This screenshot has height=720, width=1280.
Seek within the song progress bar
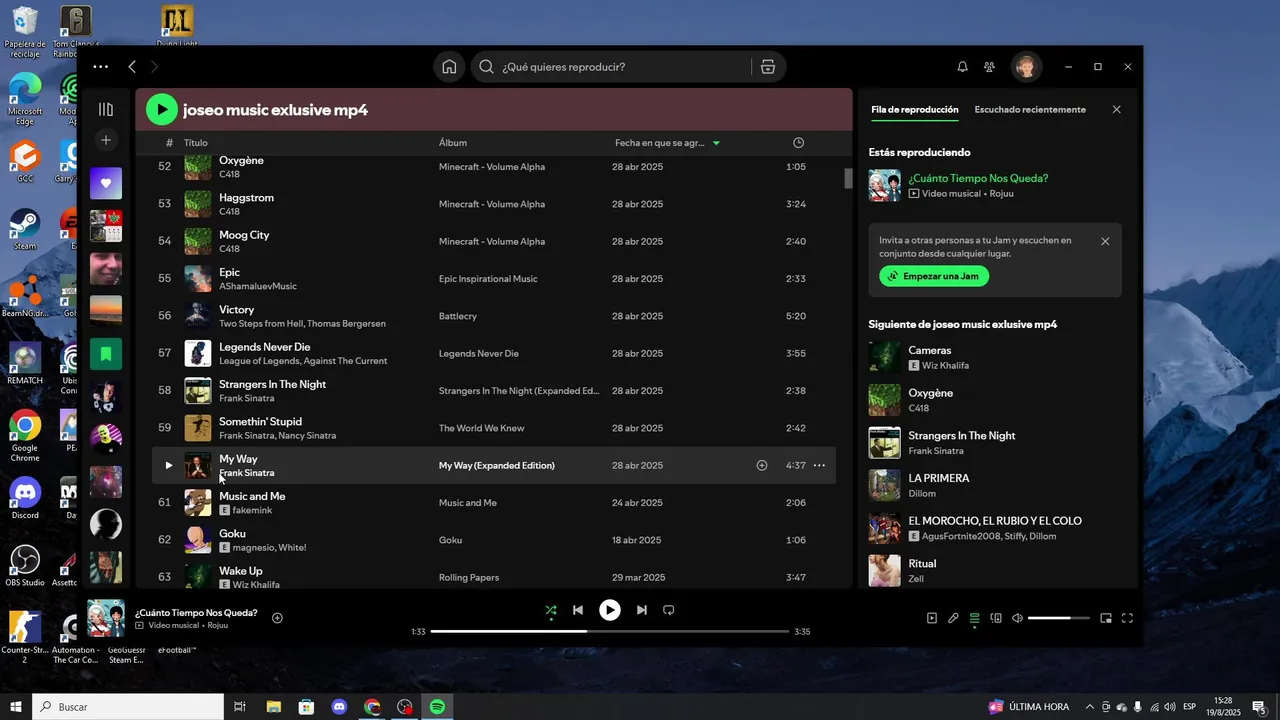point(609,631)
